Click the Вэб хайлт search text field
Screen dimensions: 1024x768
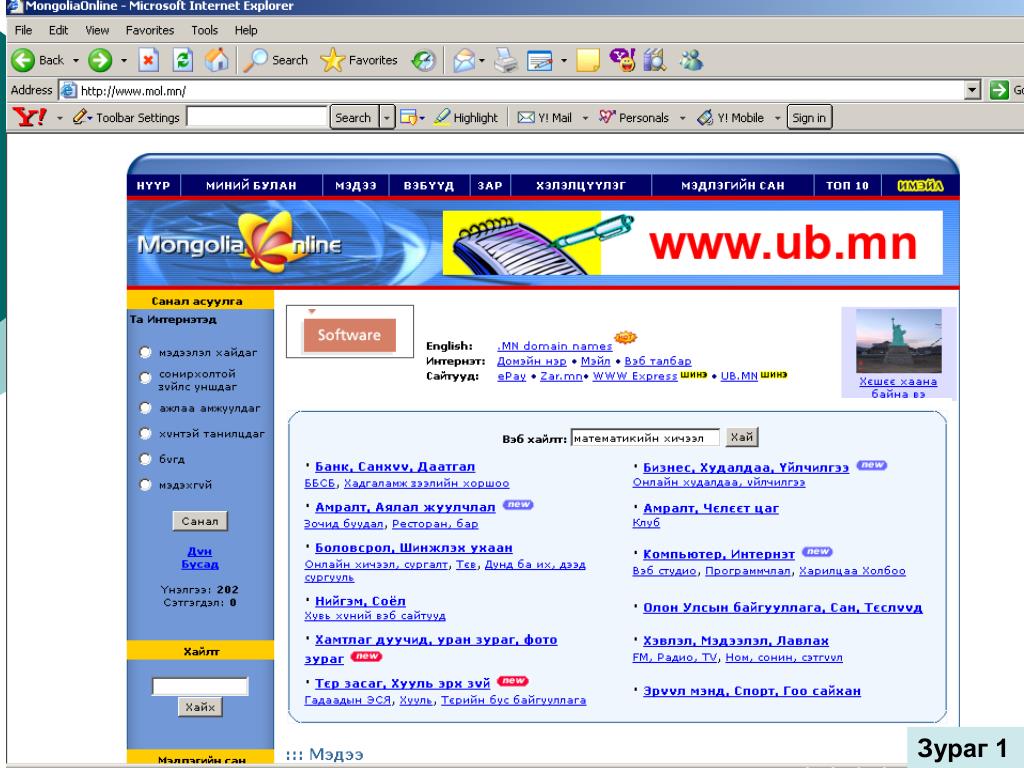[x=645, y=438]
